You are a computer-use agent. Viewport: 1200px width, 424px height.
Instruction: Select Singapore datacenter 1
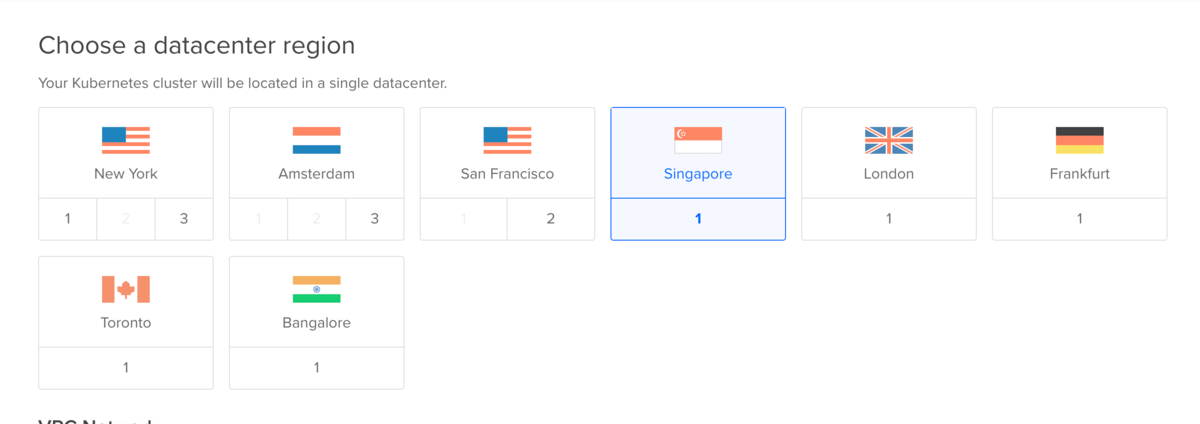(698, 219)
